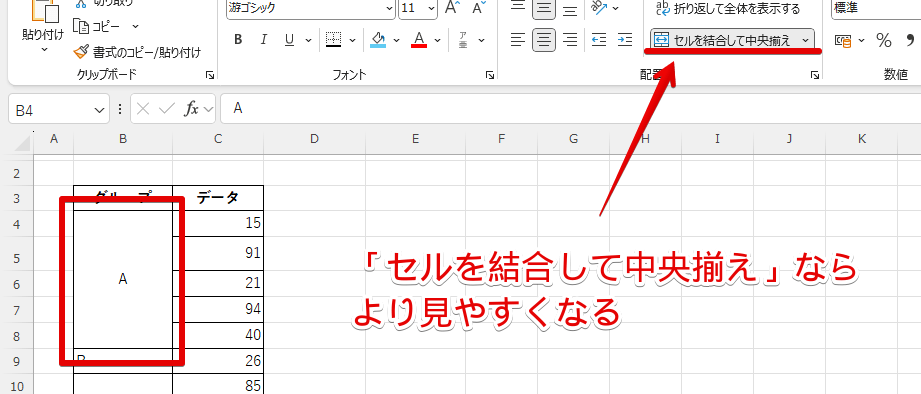Screen dimensions: 921x394
Task: Open the 配置 alignment dialog launcher
Action: (815, 75)
